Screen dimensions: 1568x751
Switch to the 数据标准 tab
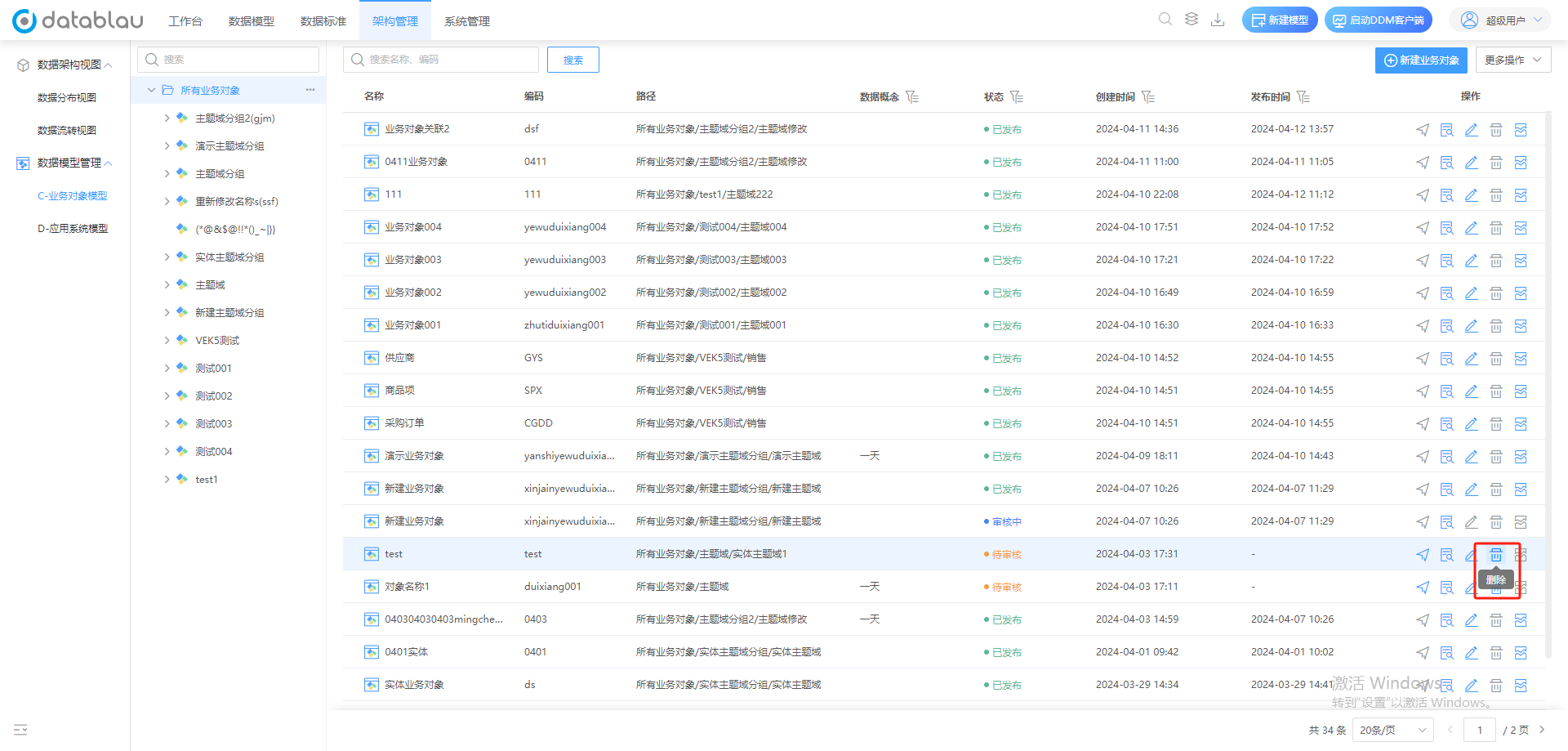[323, 21]
